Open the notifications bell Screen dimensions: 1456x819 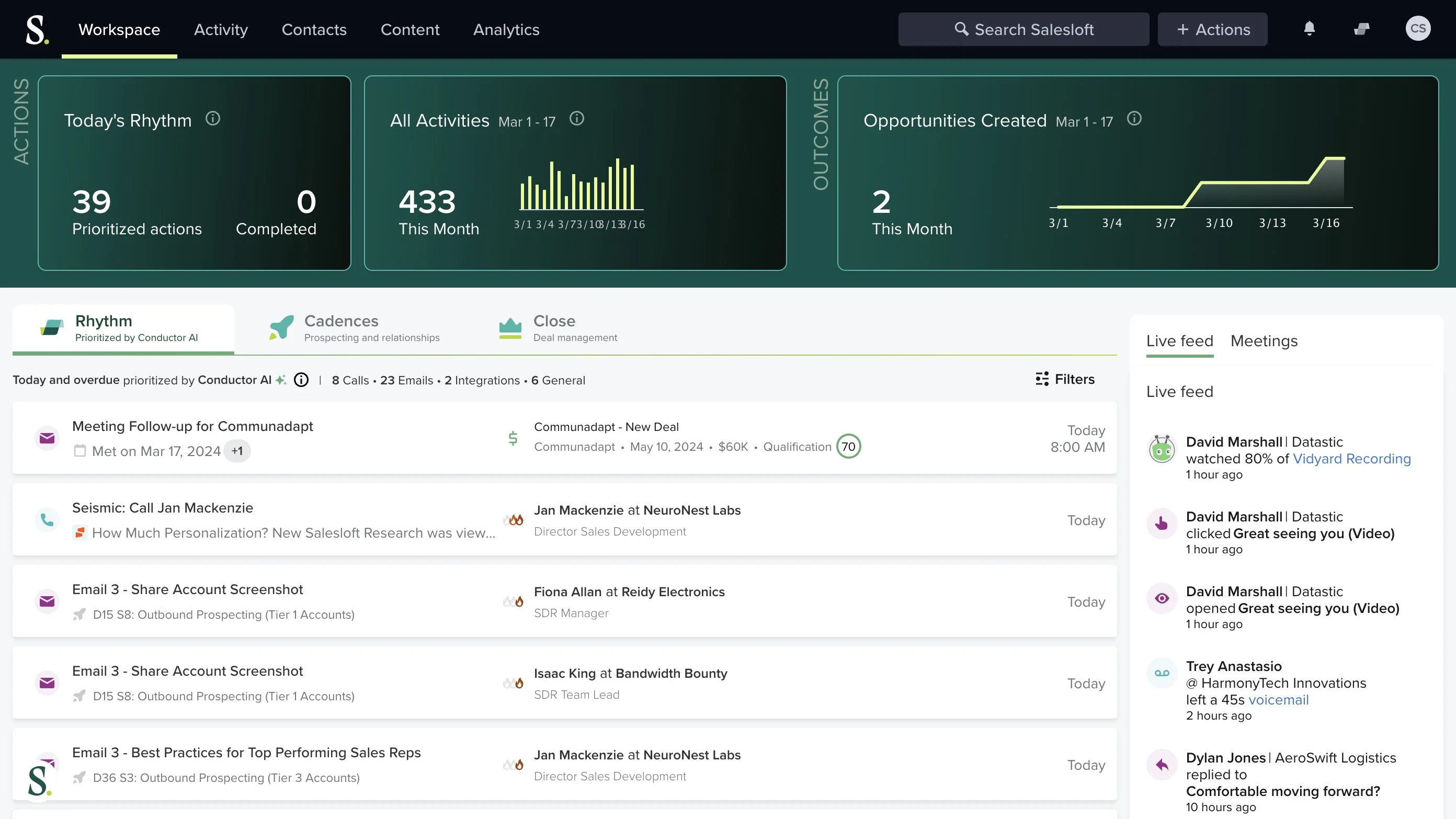coord(1309,28)
